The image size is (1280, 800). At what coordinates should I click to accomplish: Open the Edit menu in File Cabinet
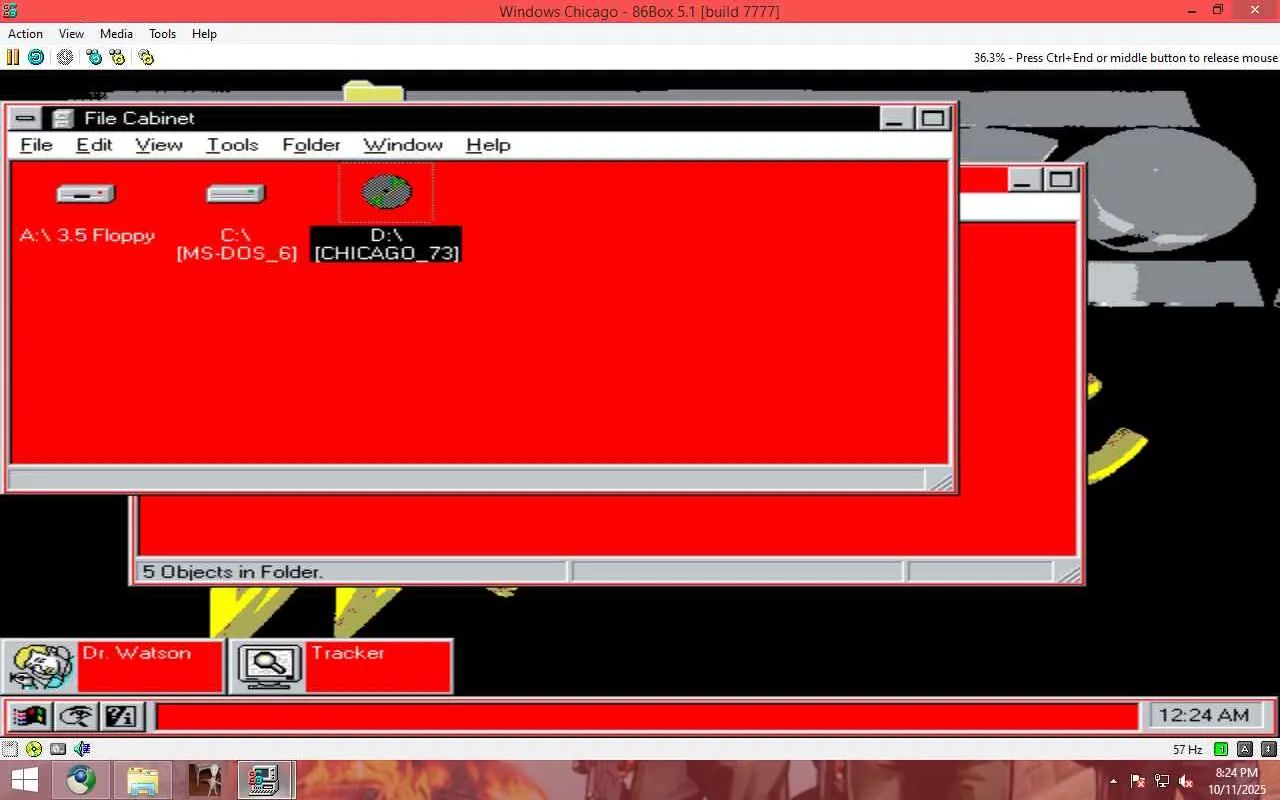click(x=94, y=145)
